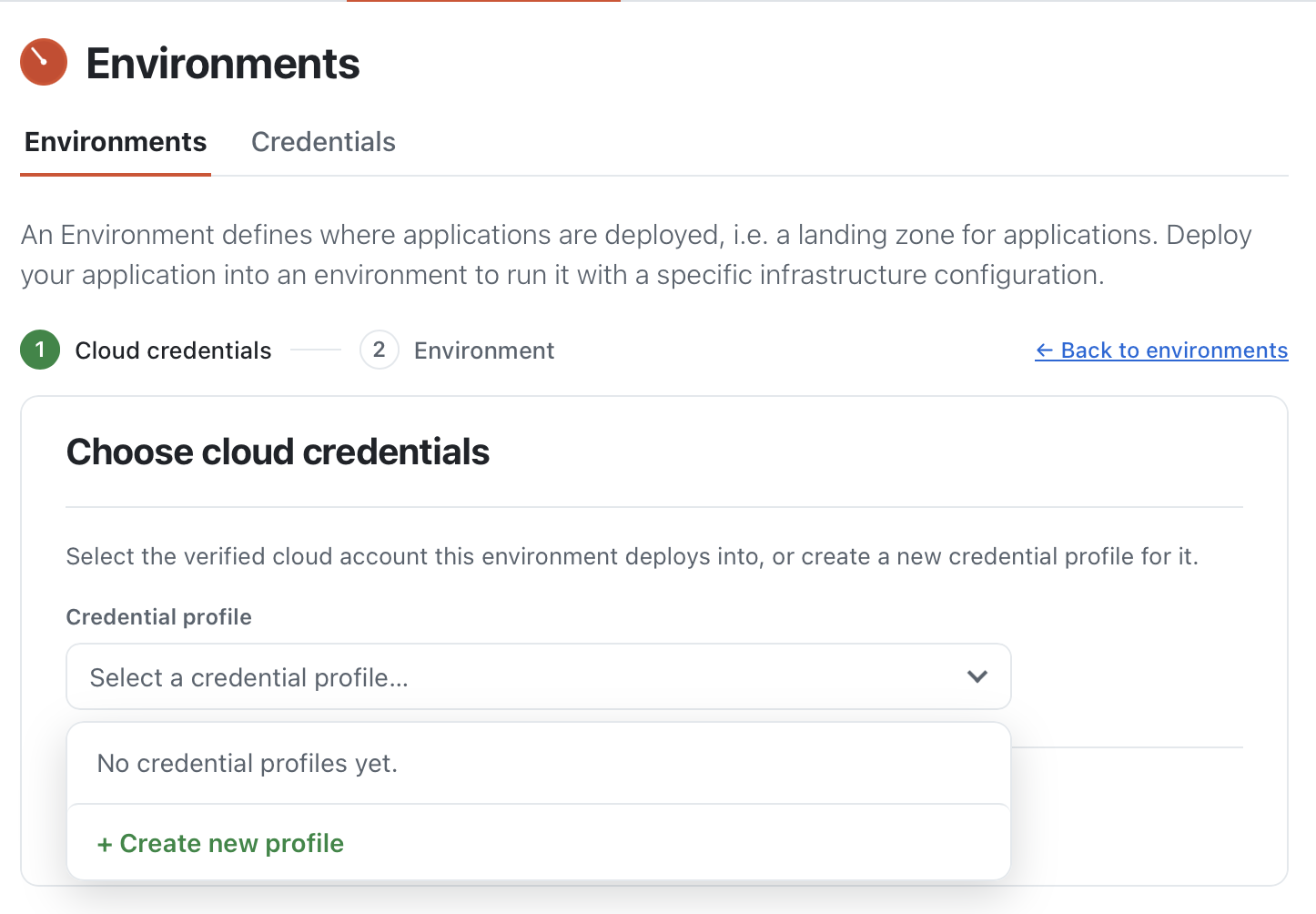Click the orange gauge logo icon
Viewport: 1316px width, 914px height.
[x=44, y=62]
